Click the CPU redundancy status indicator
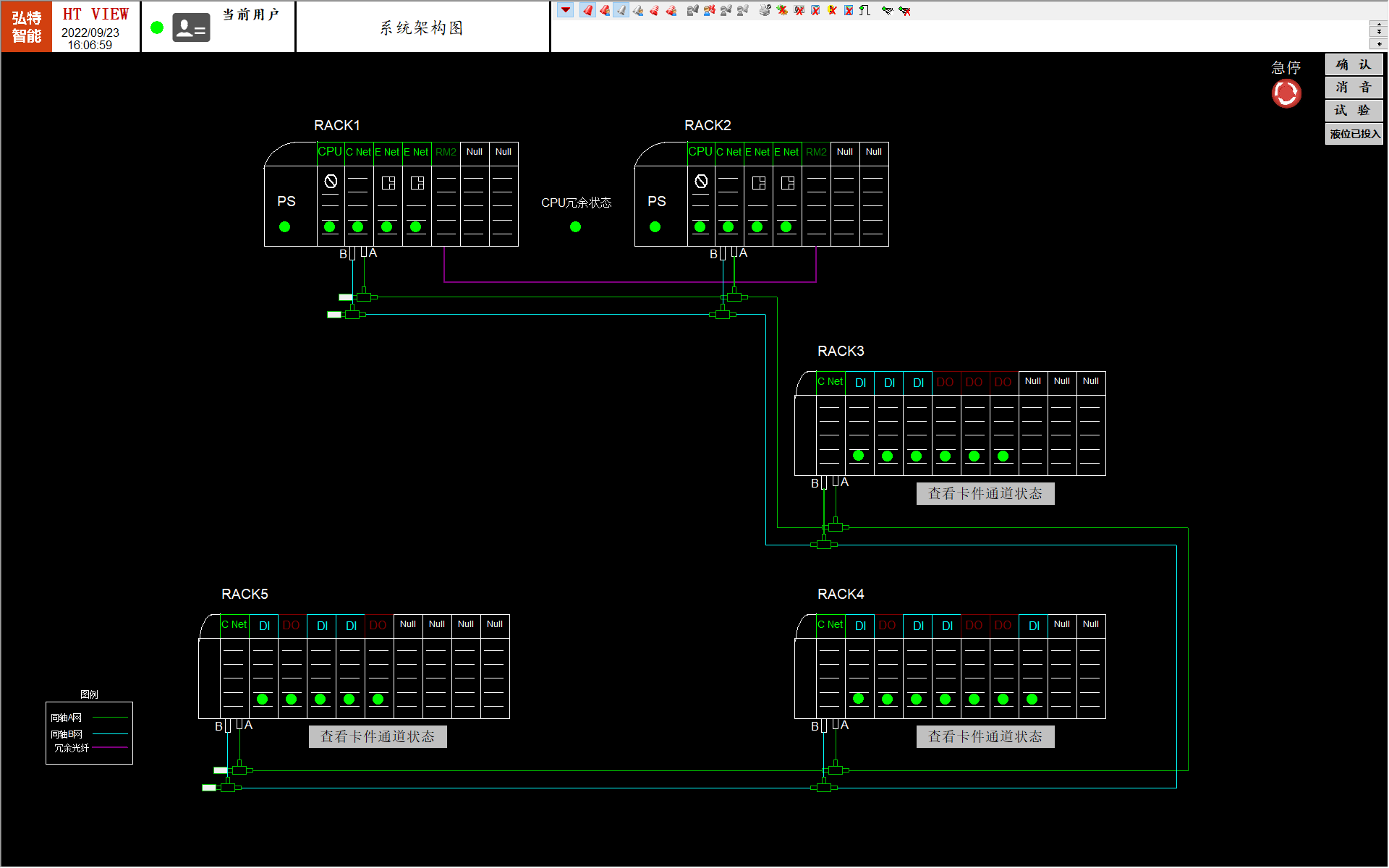The height and width of the screenshot is (868, 1389). click(x=575, y=227)
